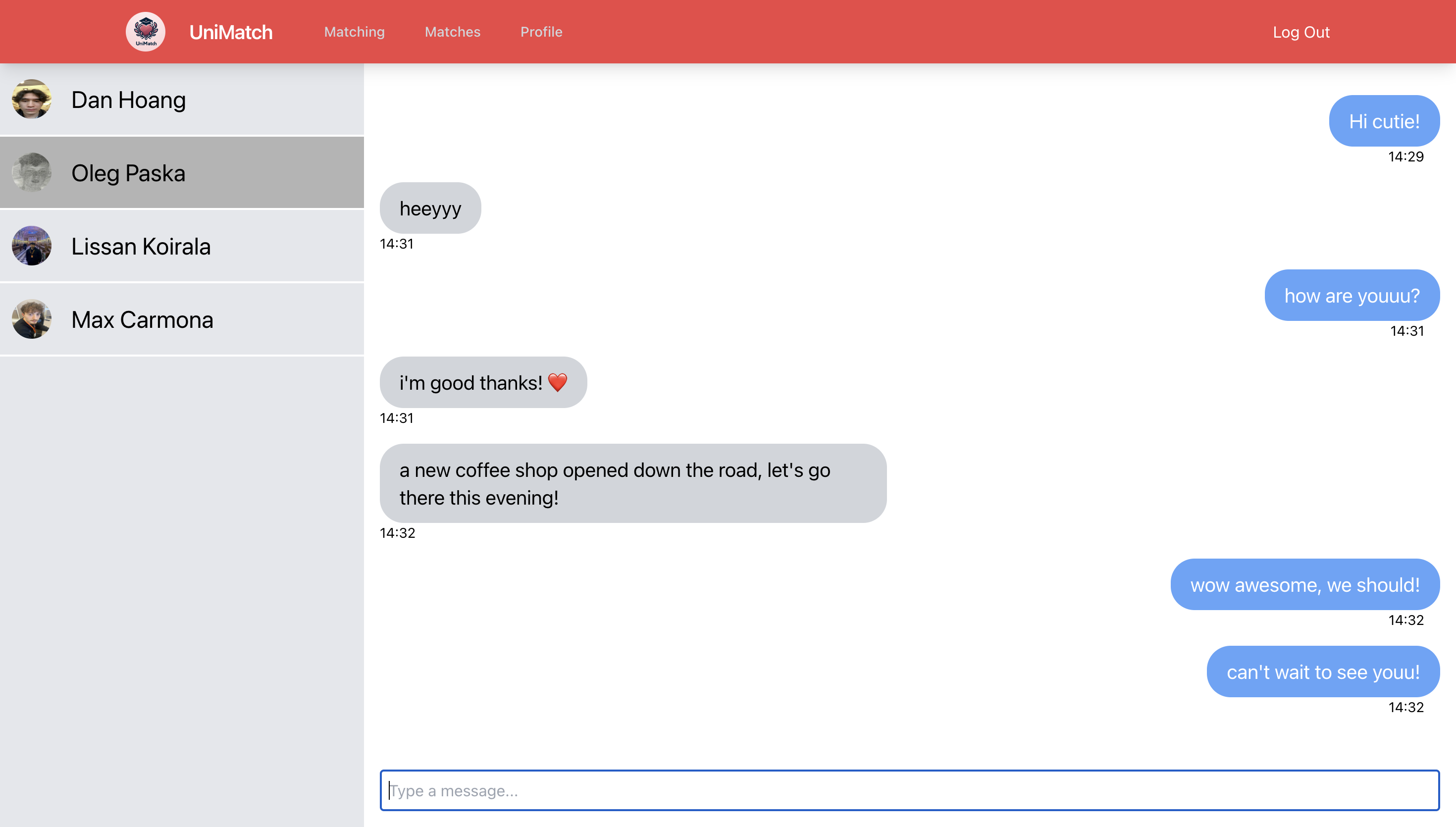Click Dan Hoang's profile picture
Image resolution: width=1456 pixels, height=827 pixels.
click(32, 100)
